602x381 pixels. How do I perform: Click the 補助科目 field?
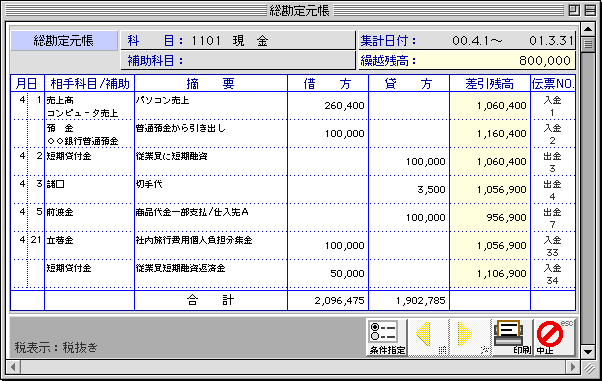[238, 60]
